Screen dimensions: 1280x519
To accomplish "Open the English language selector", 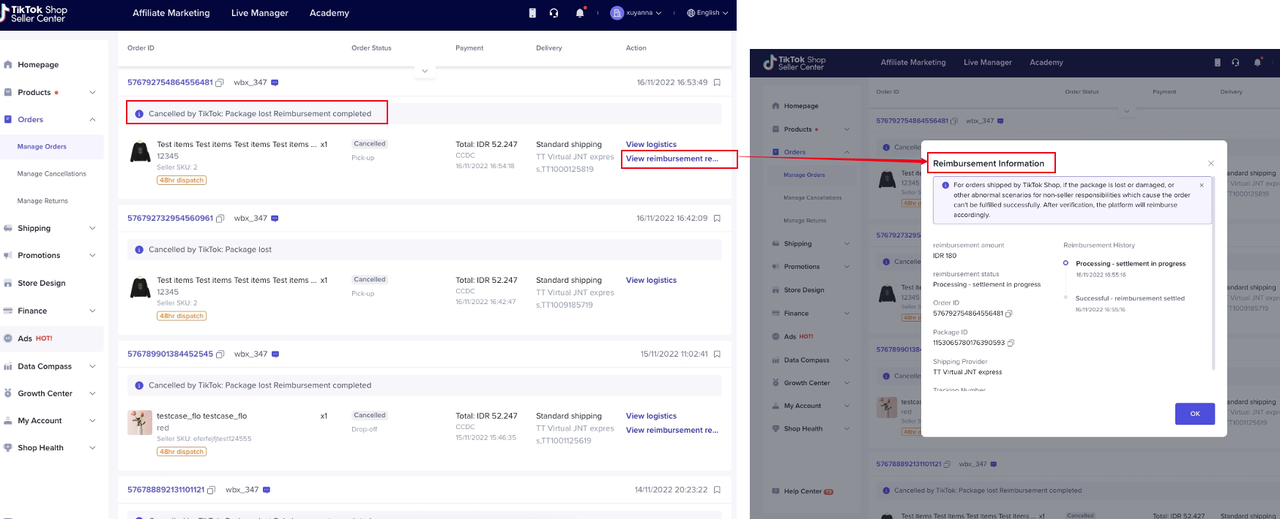I will click(708, 13).
